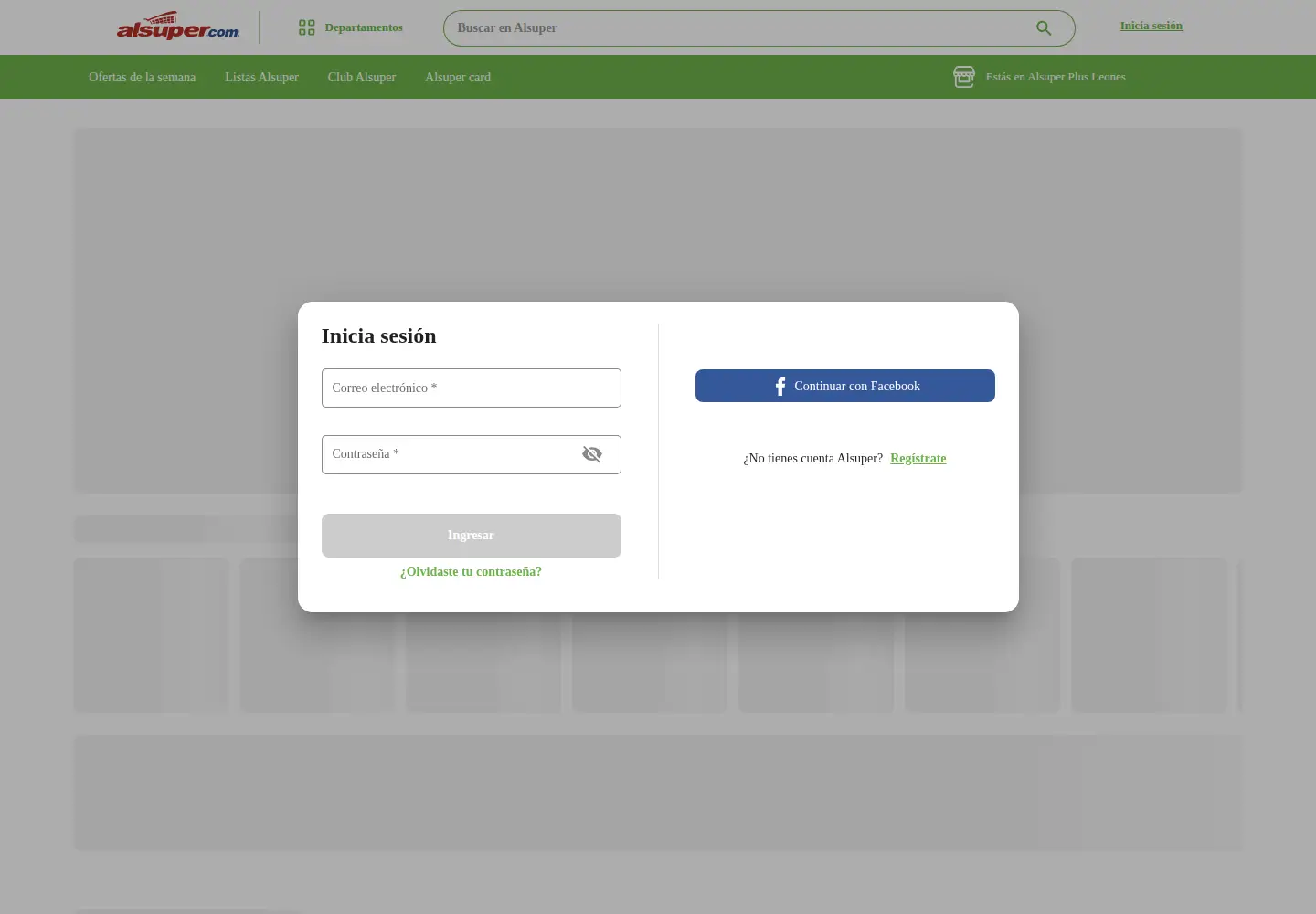Open the Departamentos grid icon

[307, 27]
